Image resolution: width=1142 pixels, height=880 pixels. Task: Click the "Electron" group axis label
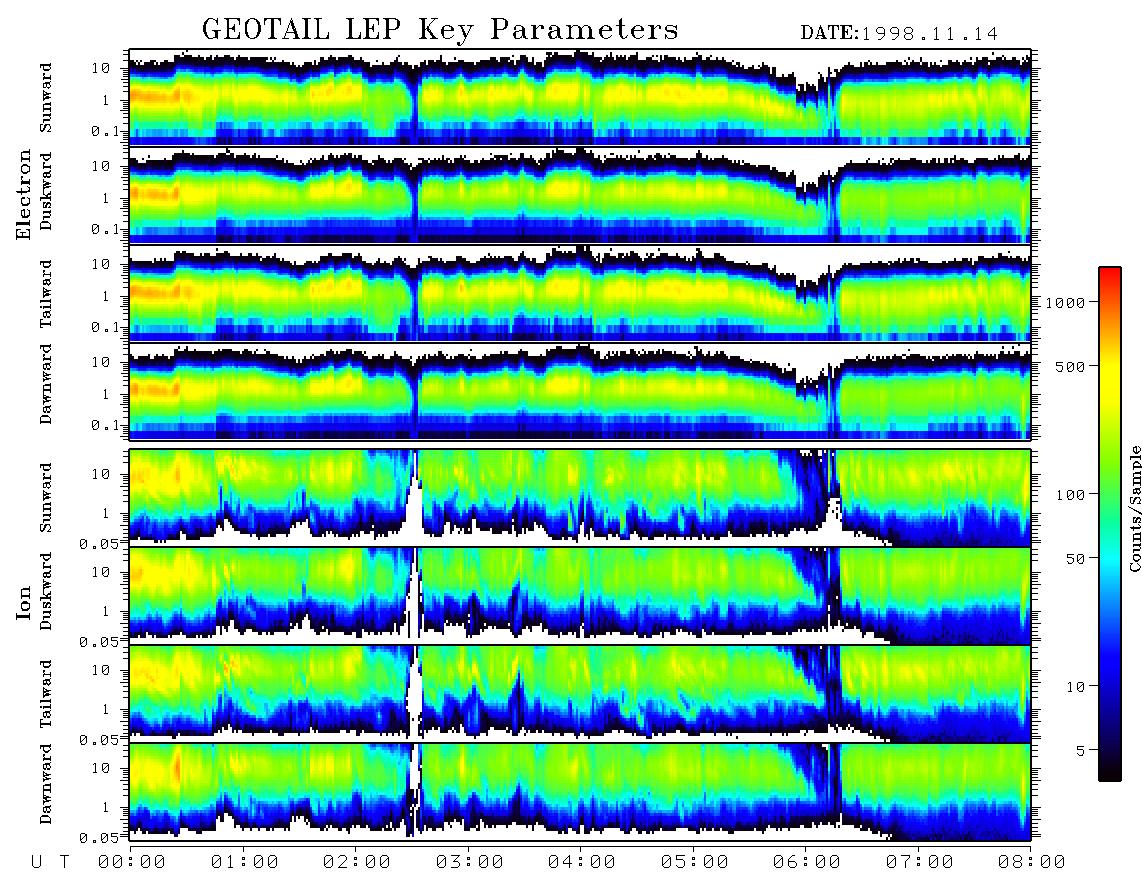pyautogui.click(x=24, y=195)
